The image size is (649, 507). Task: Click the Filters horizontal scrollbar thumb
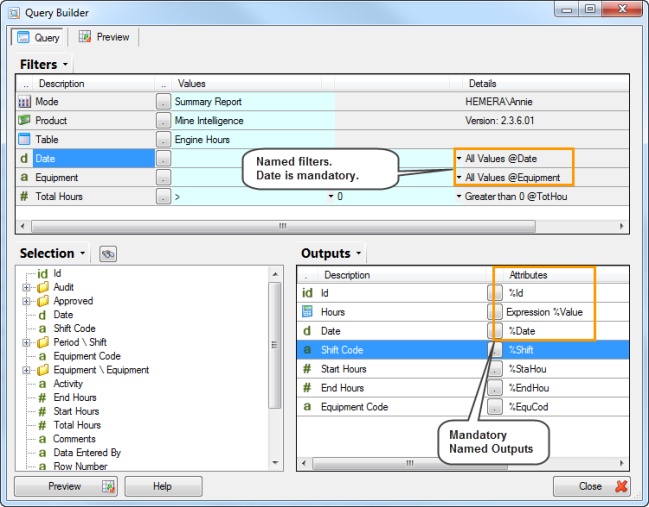[283, 226]
